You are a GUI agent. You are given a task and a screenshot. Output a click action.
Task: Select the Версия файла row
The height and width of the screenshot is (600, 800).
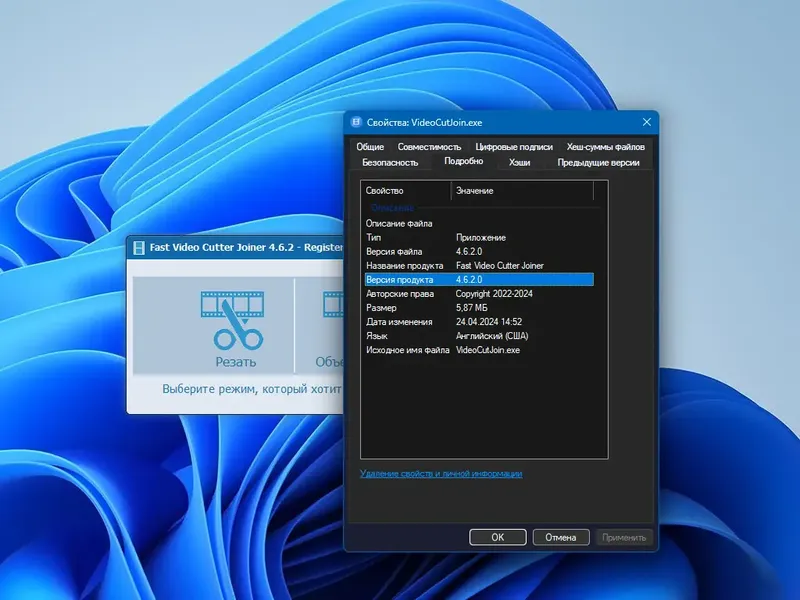(x=479, y=252)
